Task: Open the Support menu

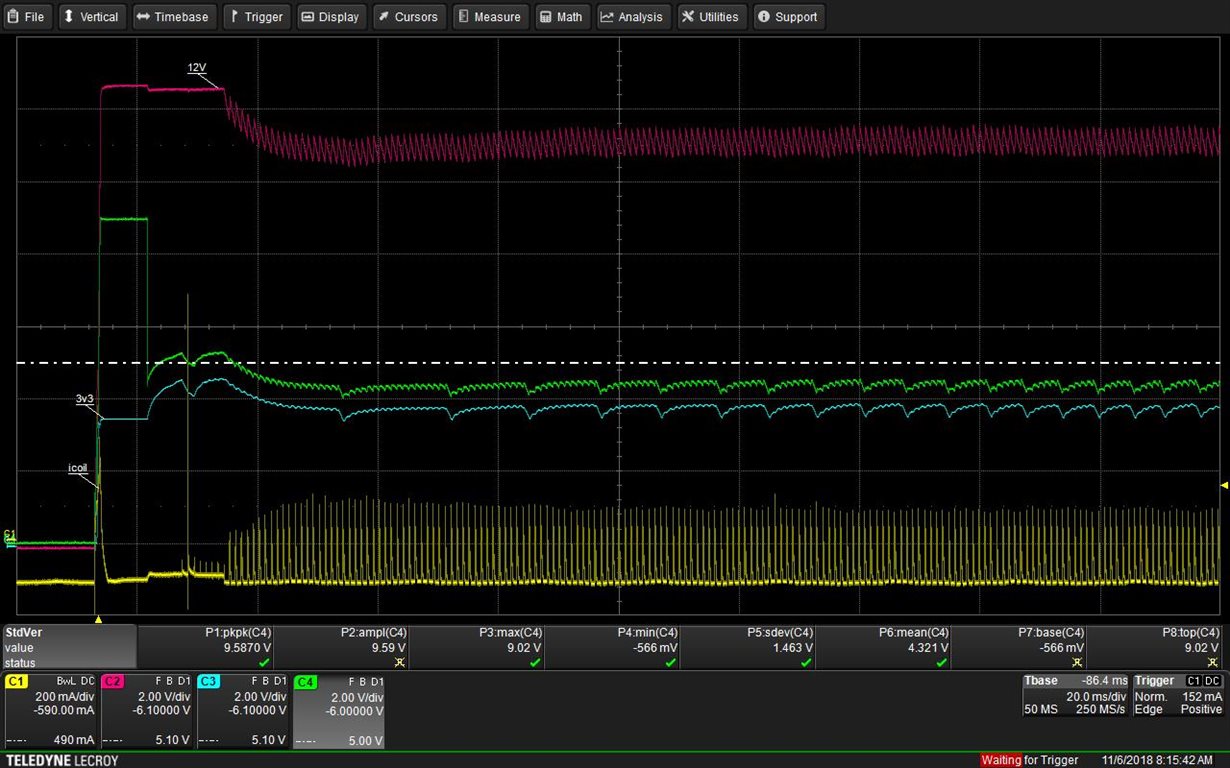Action: [788, 17]
